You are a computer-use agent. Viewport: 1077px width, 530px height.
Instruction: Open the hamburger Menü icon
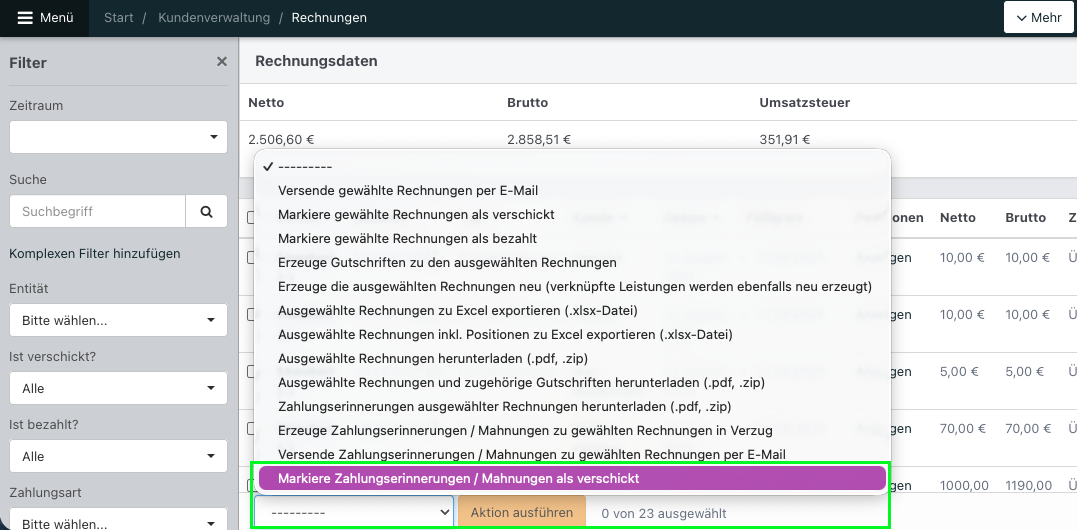[25, 18]
